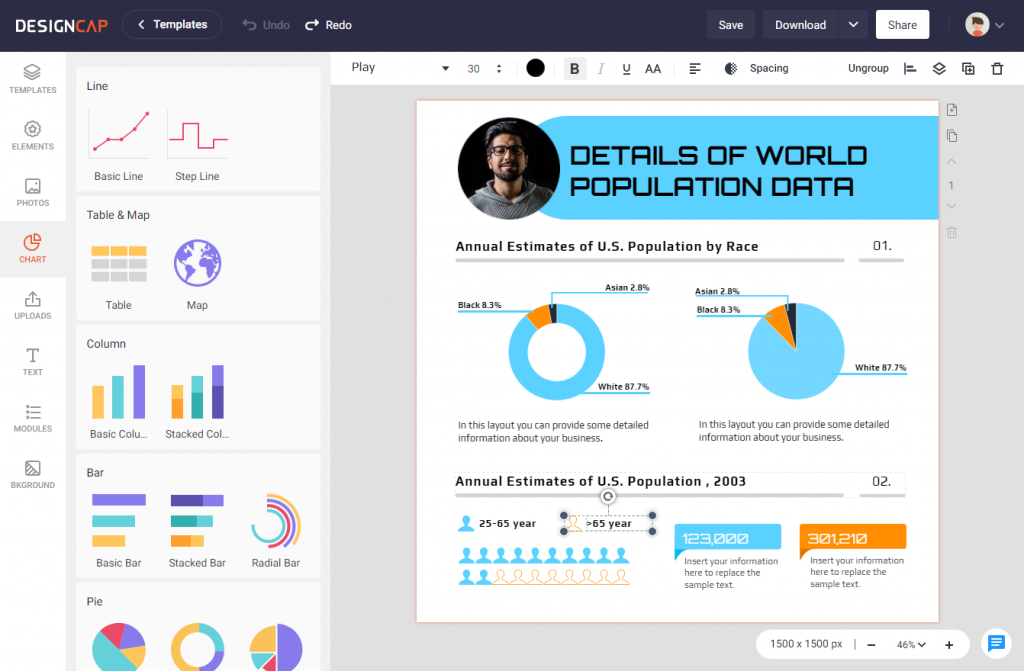This screenshot has height=671, width=1024.
Task: Increase font size with the stepper
Action: tap(498, 62)
